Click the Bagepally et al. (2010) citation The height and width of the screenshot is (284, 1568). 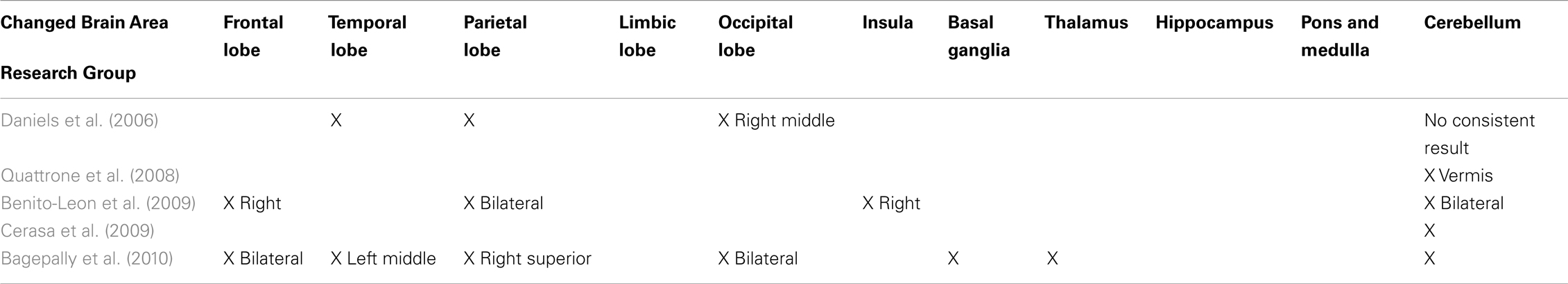pyautogui.click(x=87, y=259)
